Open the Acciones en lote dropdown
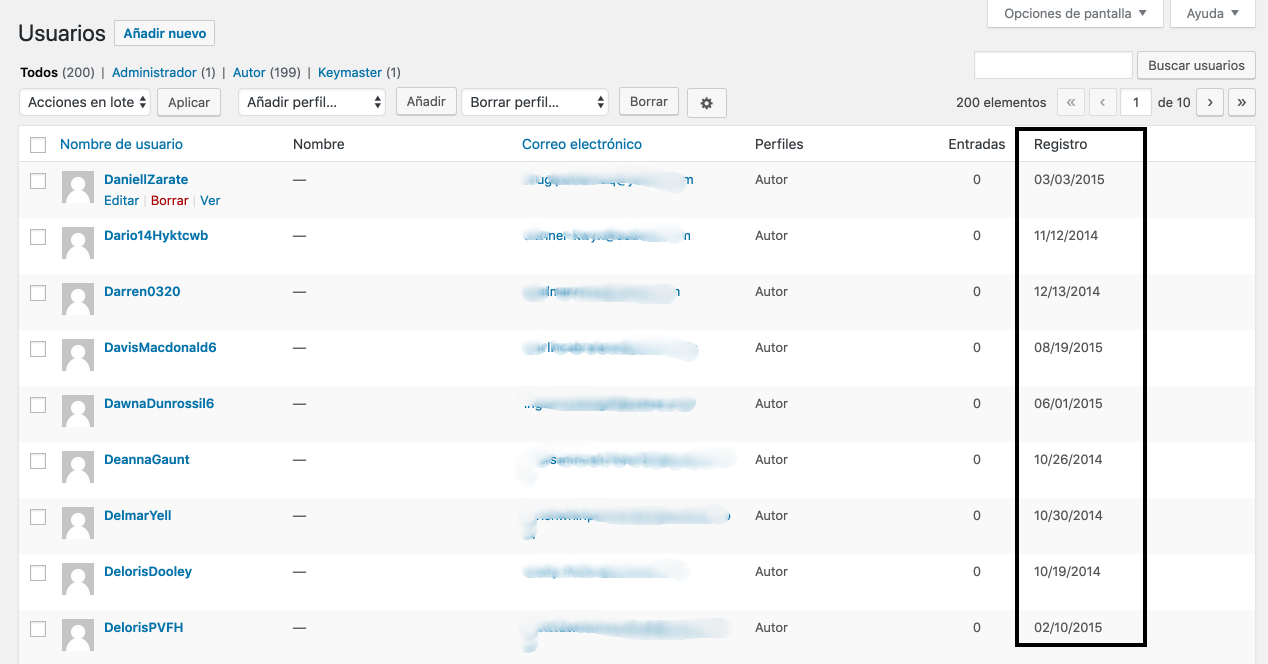The width and height of the screenshot is (1268, 664). [x=85, y=102]
